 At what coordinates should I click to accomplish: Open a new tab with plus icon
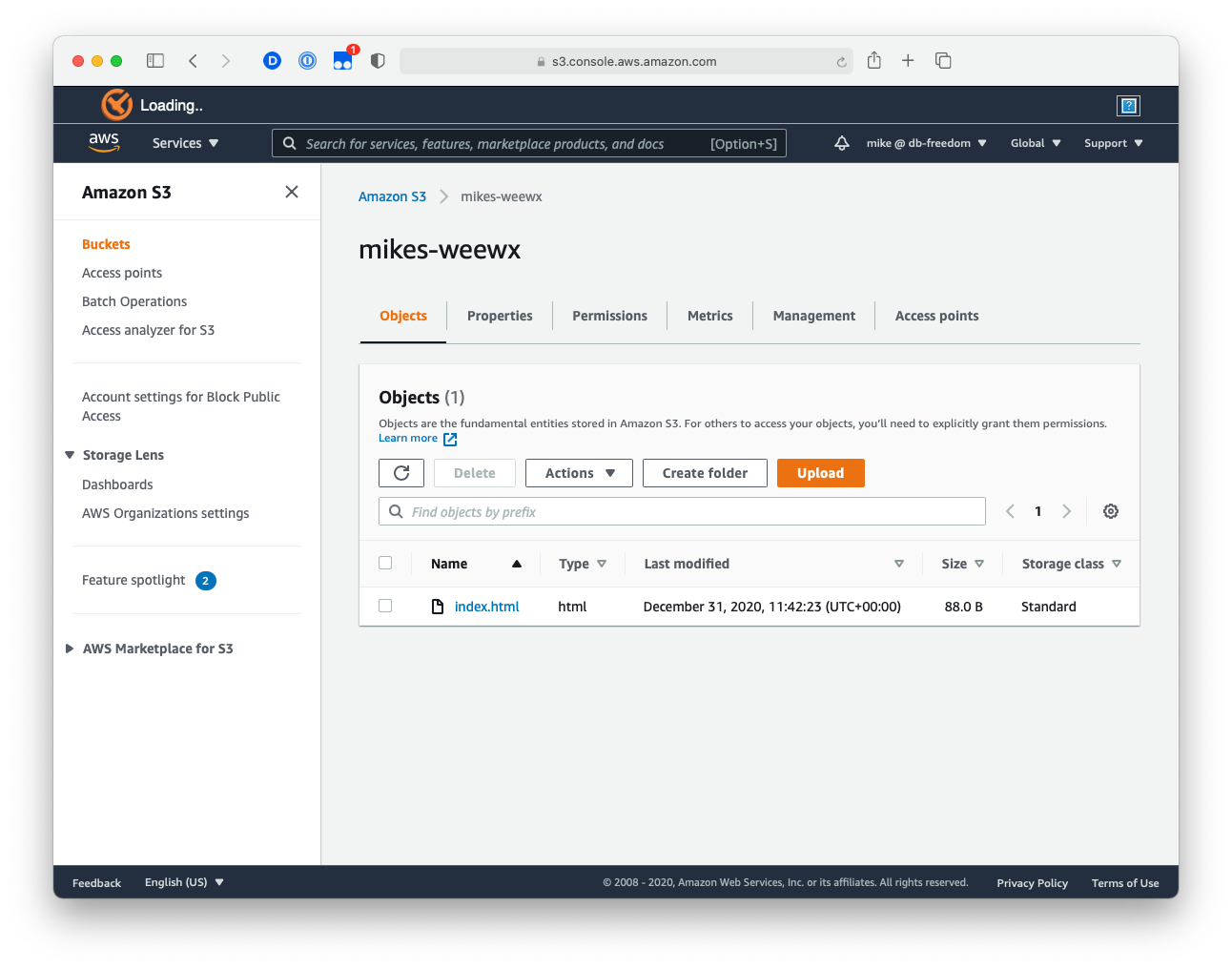908,61
